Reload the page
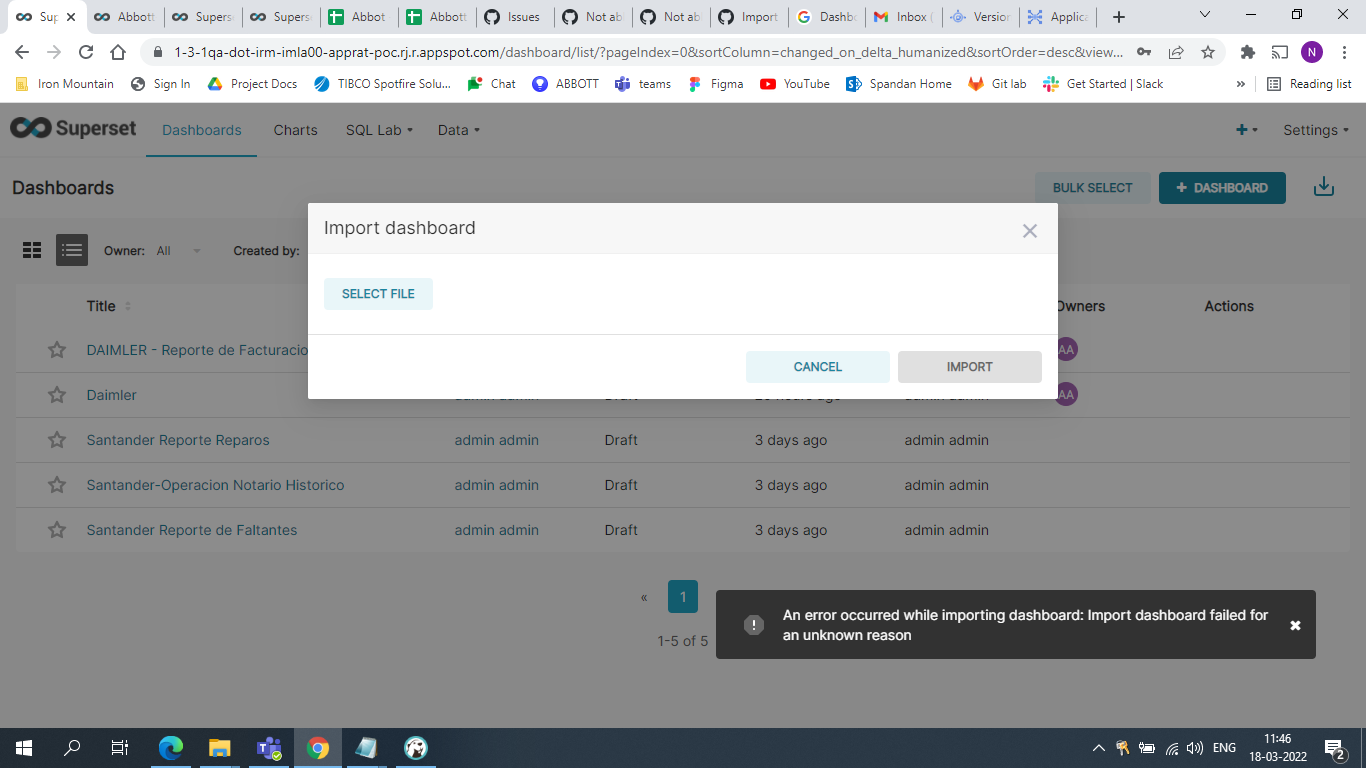Screen dimensions: 1366x768 pos(86,52)
